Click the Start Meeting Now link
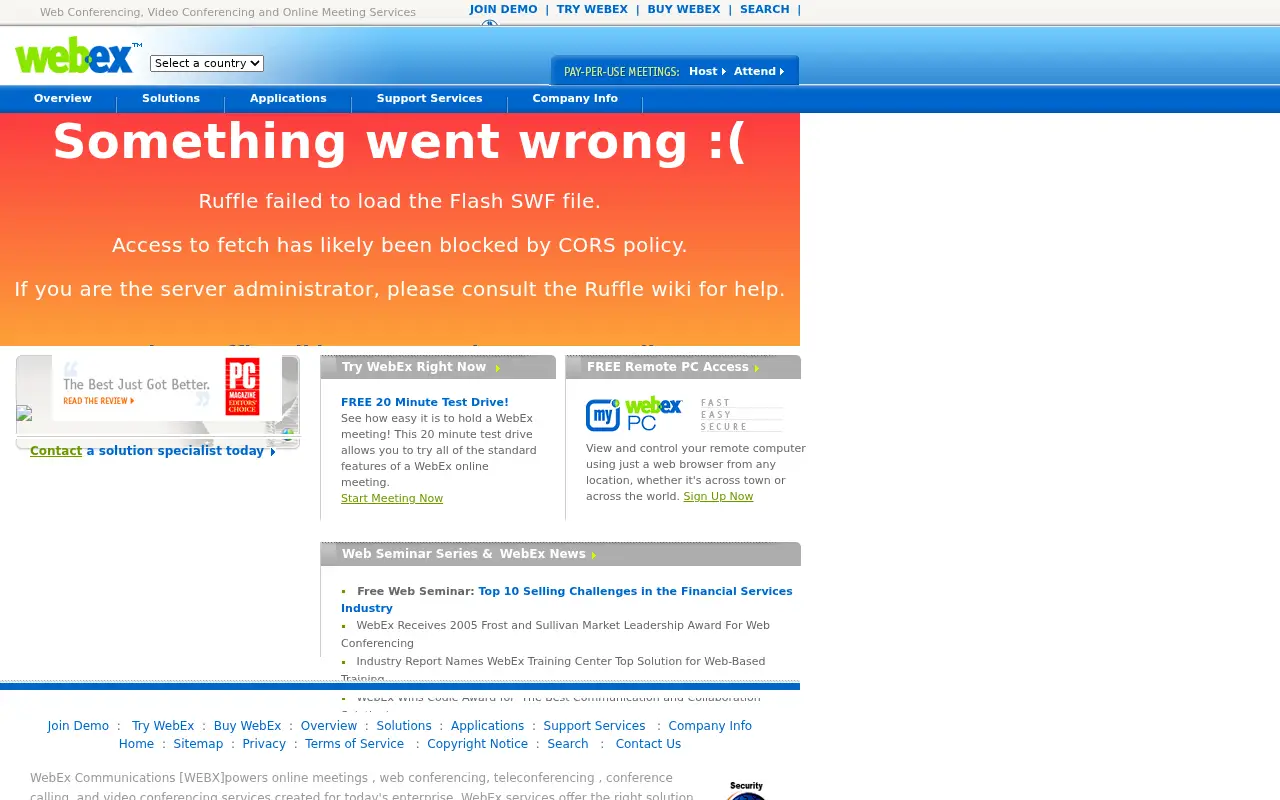Image resolution: width=1280 pixels, height=800 pixels. [392, 498]
